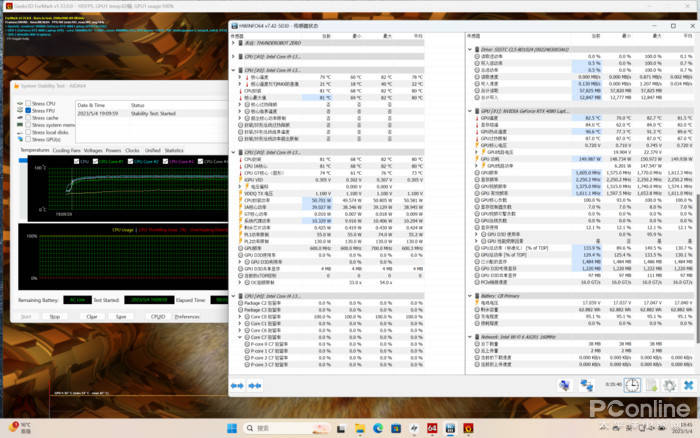Open the Windows Start menu

pos(232,428)
